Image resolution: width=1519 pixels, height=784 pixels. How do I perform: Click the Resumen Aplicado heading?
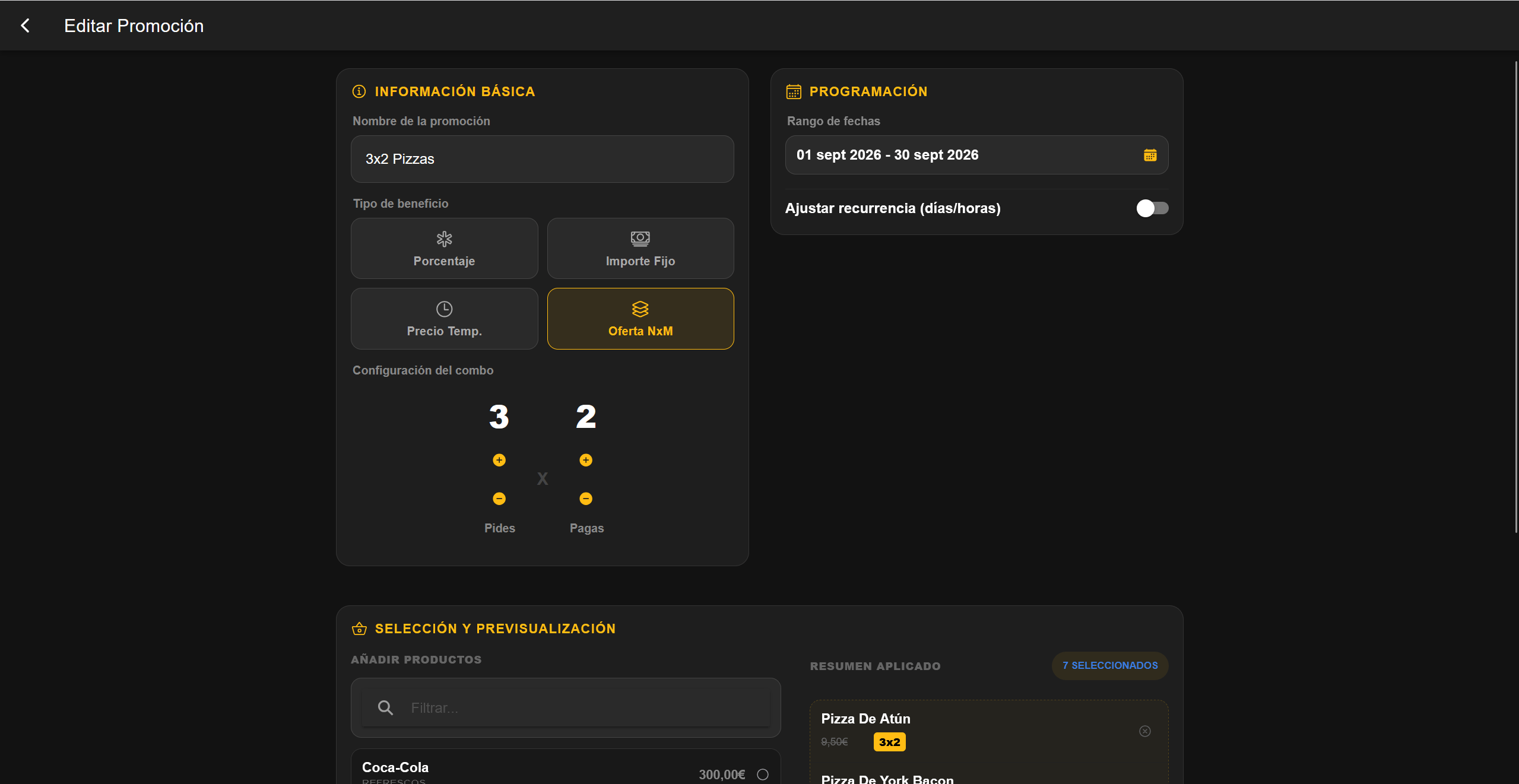(875, 666)
